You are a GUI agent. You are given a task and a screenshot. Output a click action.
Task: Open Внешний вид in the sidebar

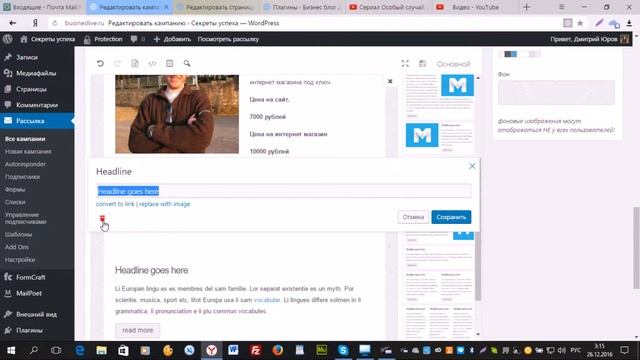(x=37, y=314)
